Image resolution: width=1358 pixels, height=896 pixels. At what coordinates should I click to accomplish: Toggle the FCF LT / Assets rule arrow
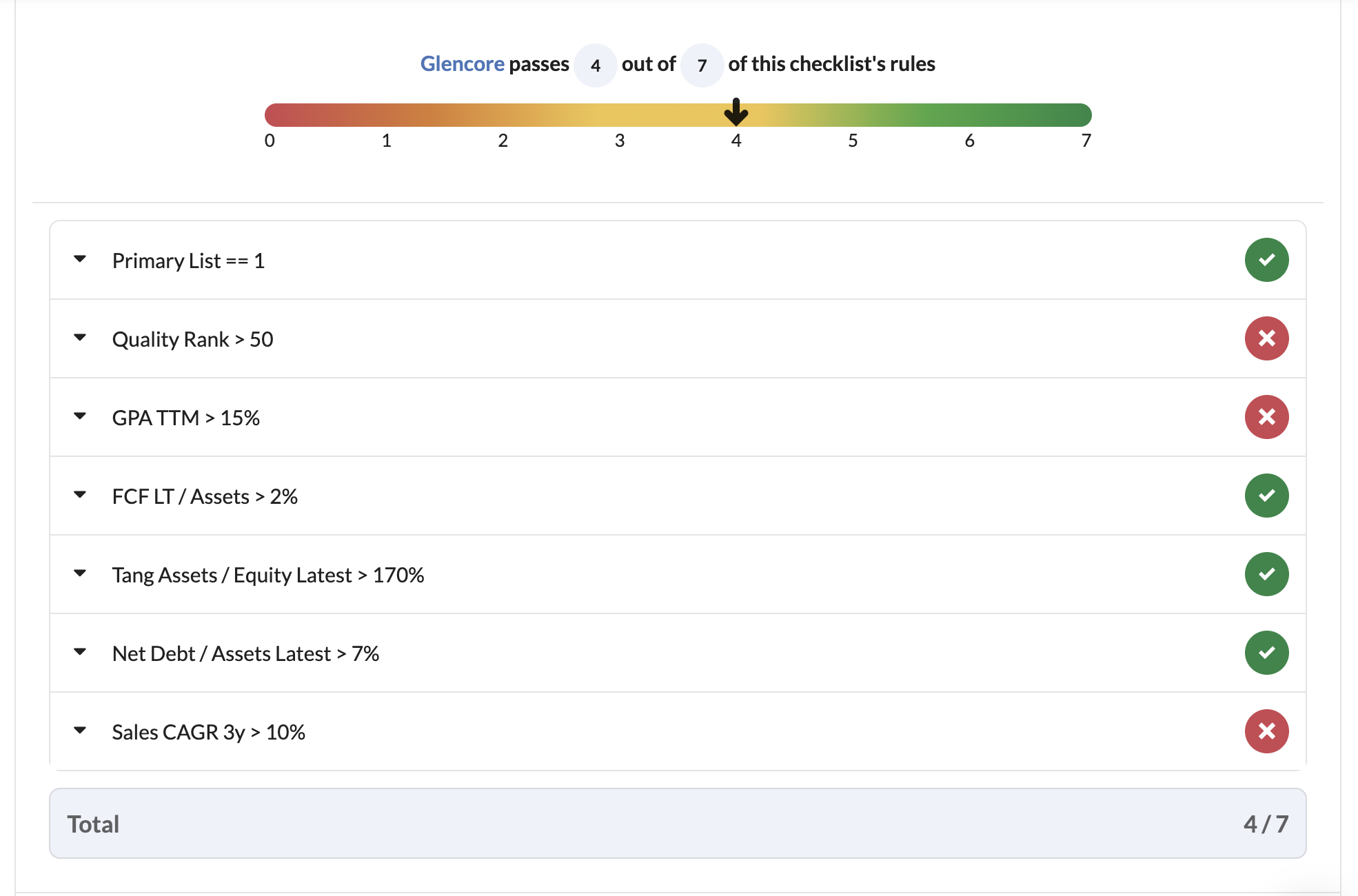(80, 495)
